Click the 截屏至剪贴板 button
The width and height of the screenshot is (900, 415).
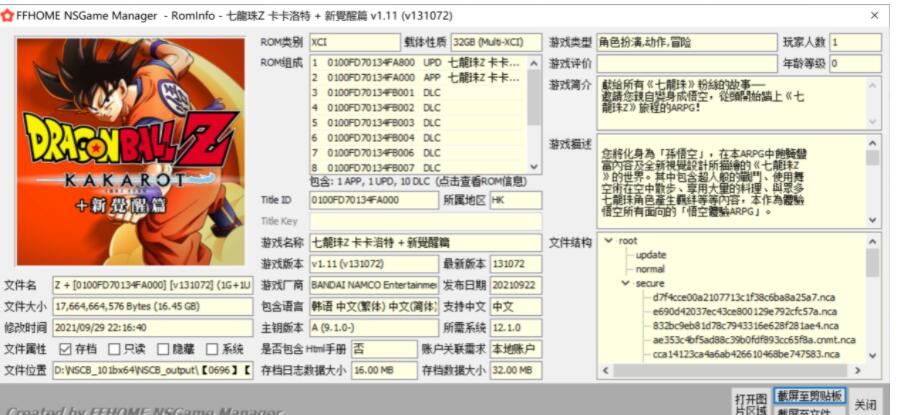tap(810, 396)
